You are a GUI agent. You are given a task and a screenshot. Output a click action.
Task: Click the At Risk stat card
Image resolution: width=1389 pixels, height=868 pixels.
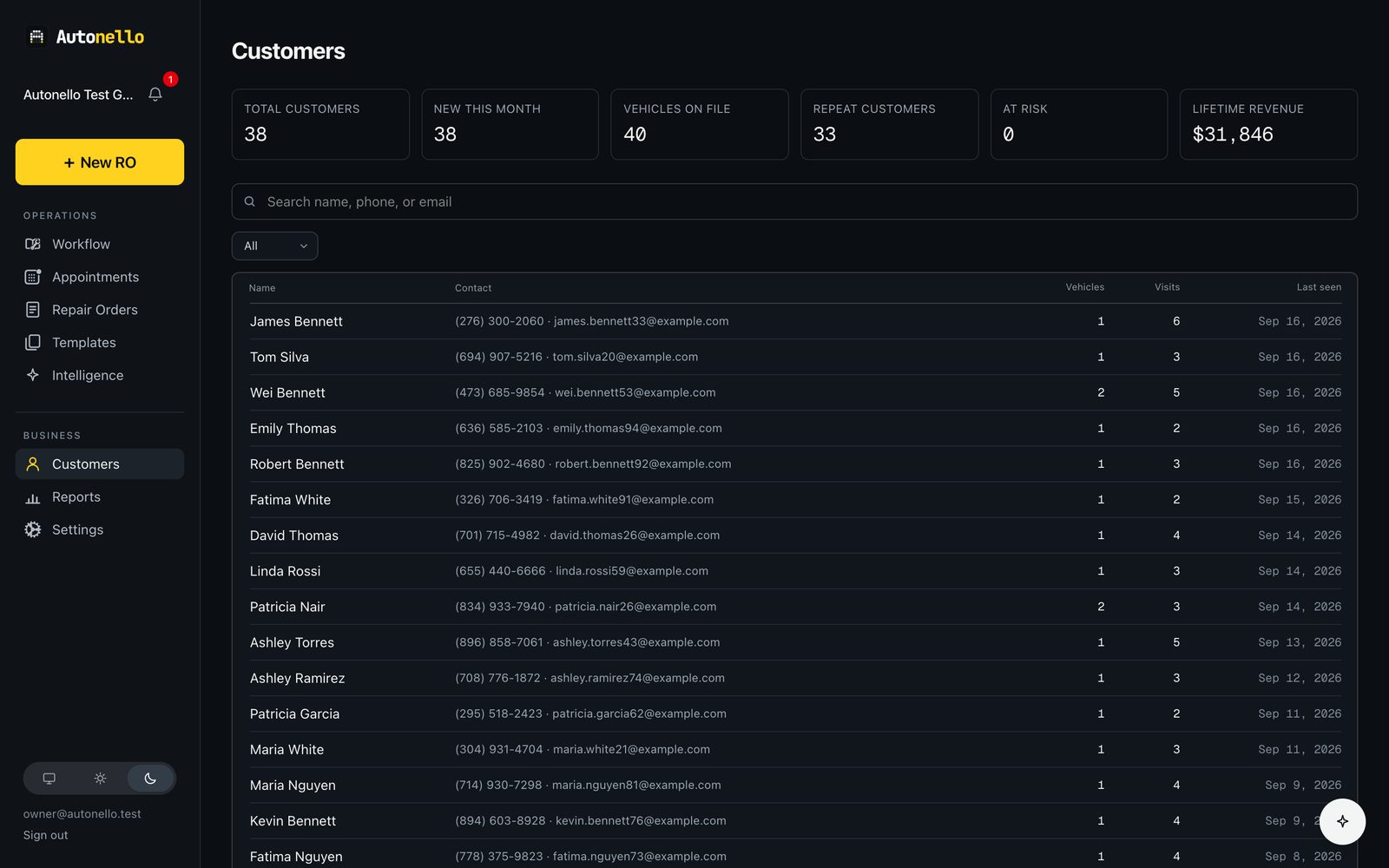1079,124
